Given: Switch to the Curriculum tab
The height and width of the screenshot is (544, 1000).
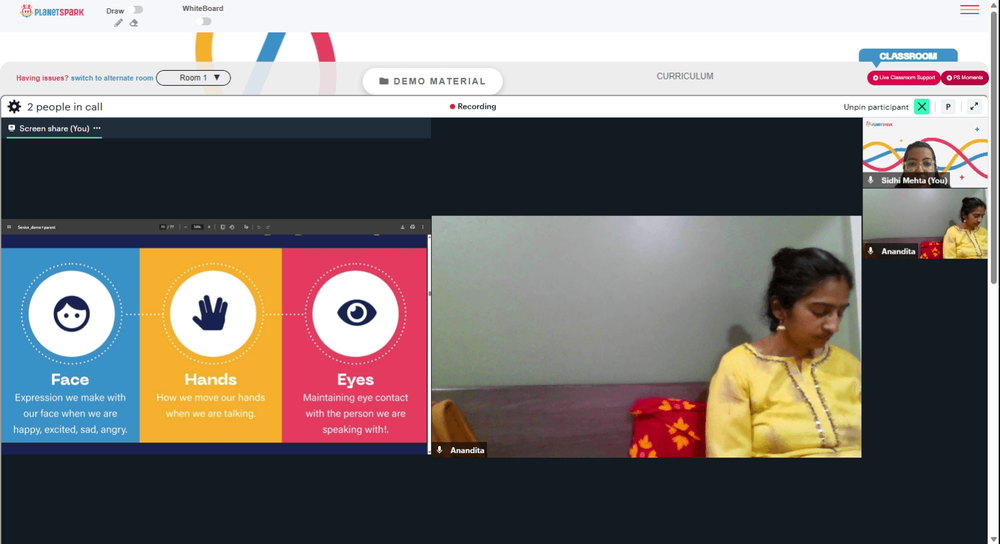Looking at the screenshot, I should point(685,76).
